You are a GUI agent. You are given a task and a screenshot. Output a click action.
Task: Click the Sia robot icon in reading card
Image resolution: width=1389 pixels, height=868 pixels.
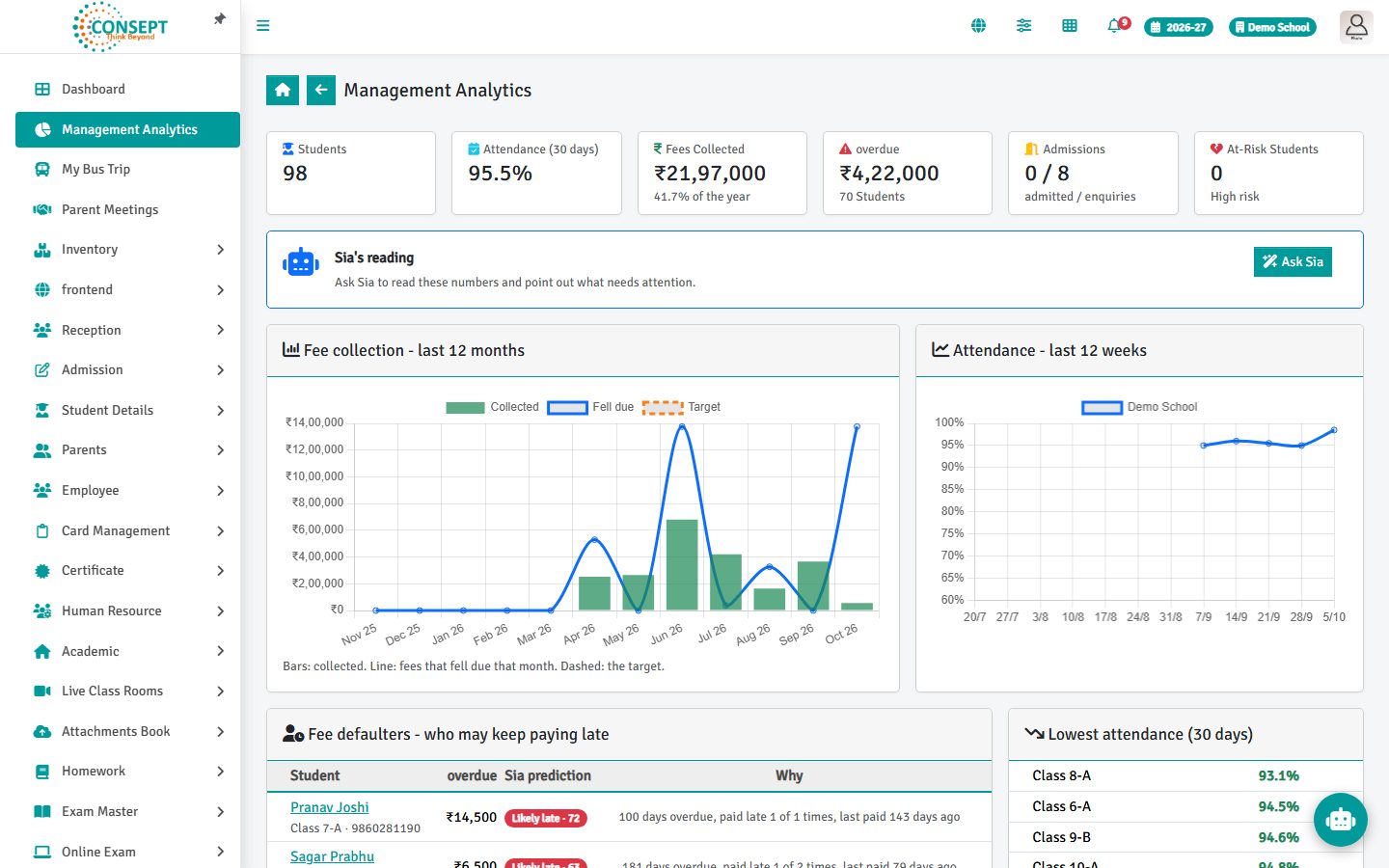point(301,262)
